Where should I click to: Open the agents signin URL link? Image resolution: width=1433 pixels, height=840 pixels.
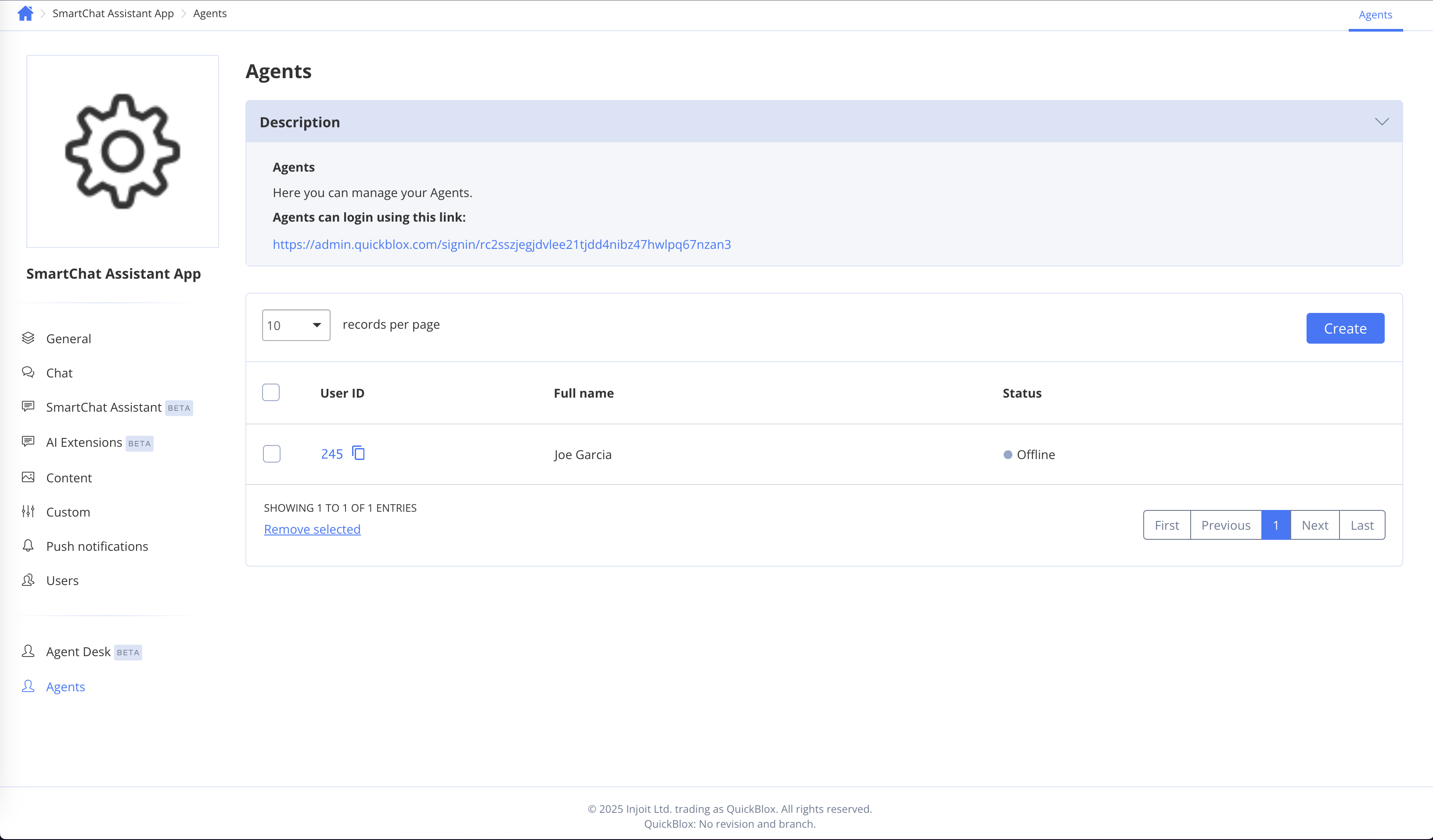tap(501, 244)
